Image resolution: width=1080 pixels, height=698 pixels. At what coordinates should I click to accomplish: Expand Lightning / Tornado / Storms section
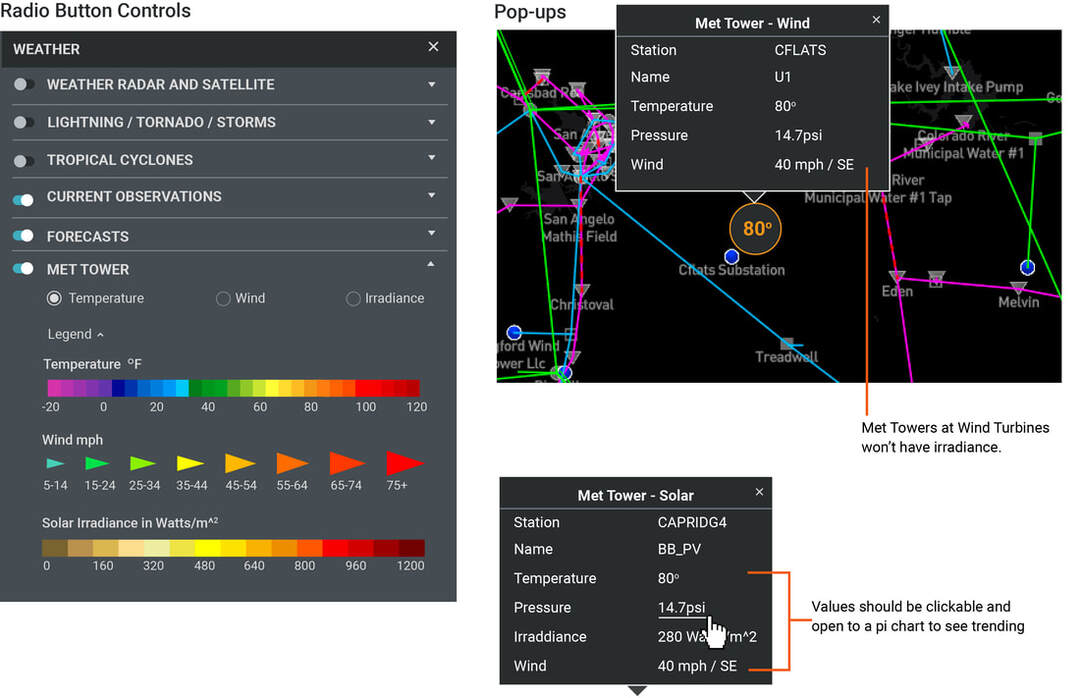[x=432, y=122]
